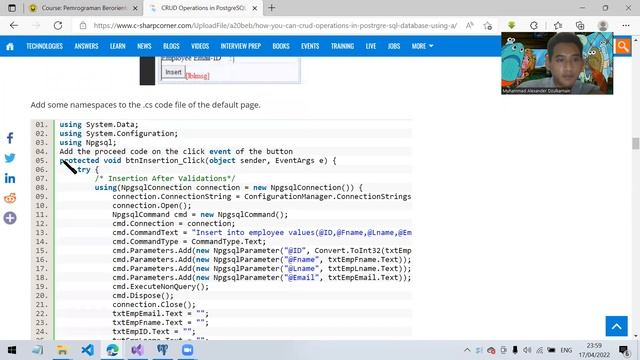The width and height of the screenshot is (640, 360).
Task: Open the clock and date flyout
Action: [x=594, y=350]
